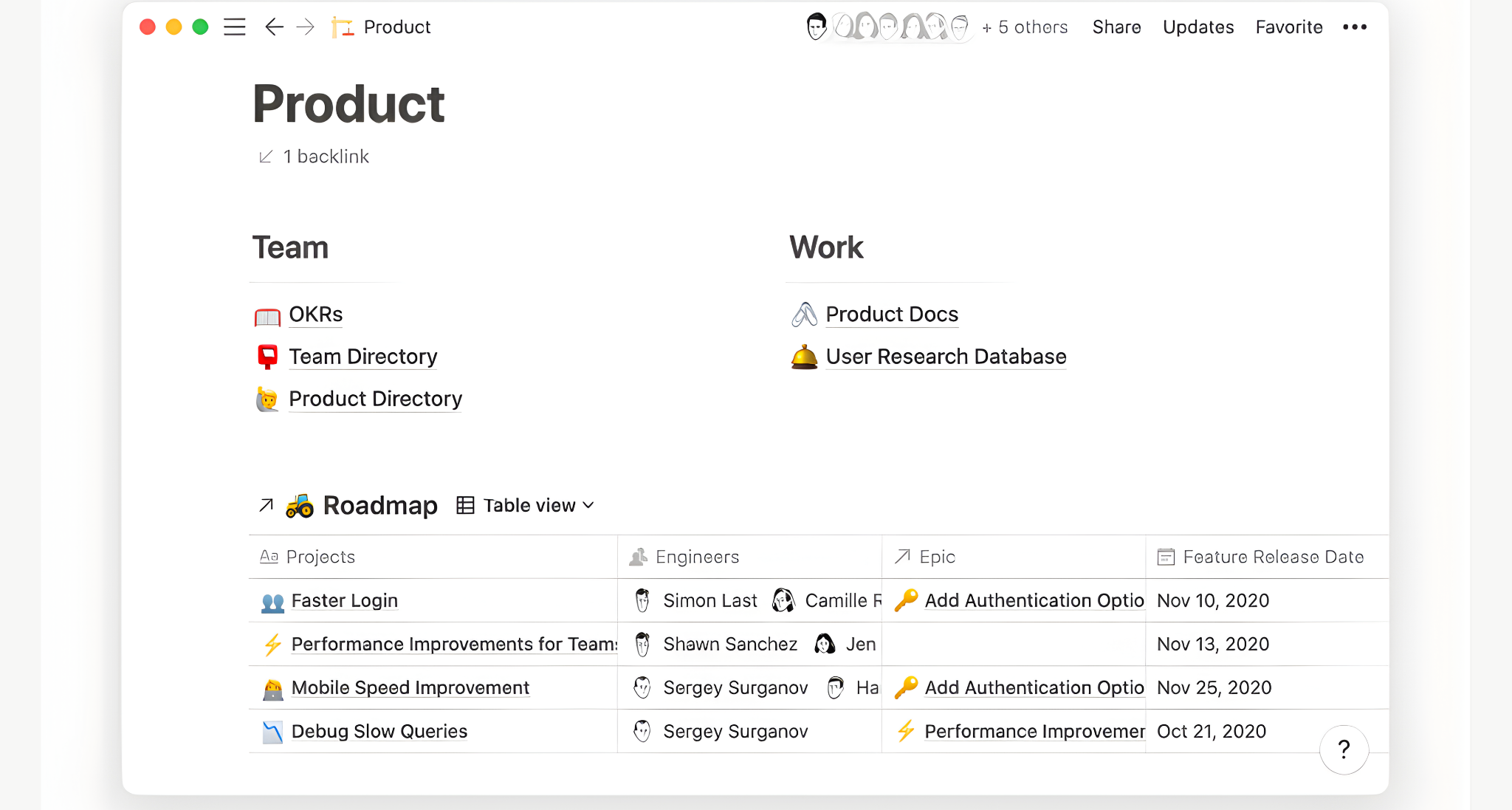Open the Faster Login project row
The height and width of the screenshot is (810, 1512).
[x=344, y=600]
